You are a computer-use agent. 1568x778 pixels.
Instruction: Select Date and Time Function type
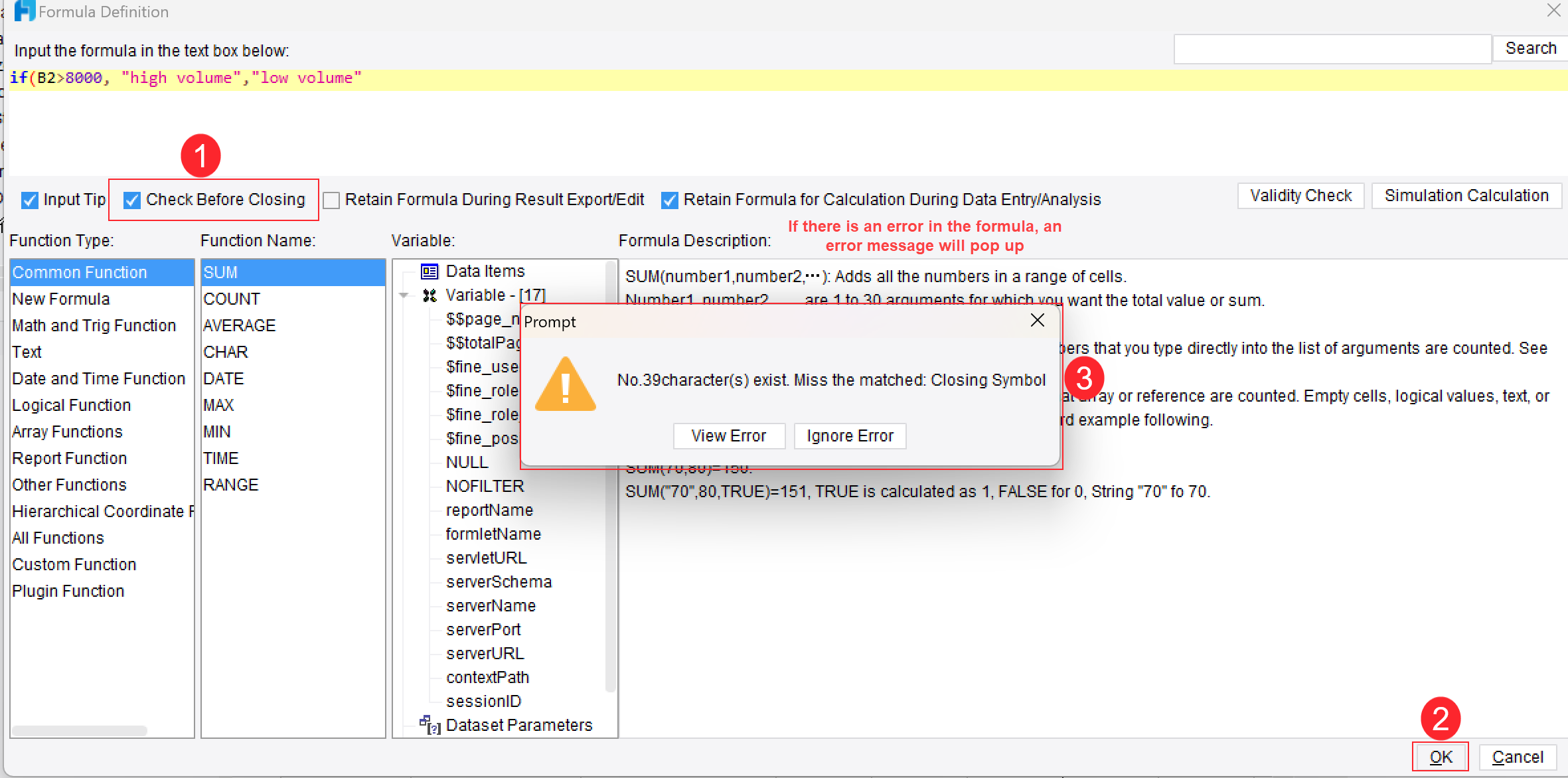102,379
